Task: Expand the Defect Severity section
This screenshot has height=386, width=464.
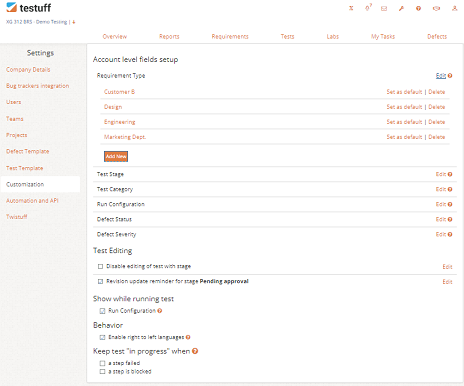Action: pyautogui.click(x=116, y=234)
